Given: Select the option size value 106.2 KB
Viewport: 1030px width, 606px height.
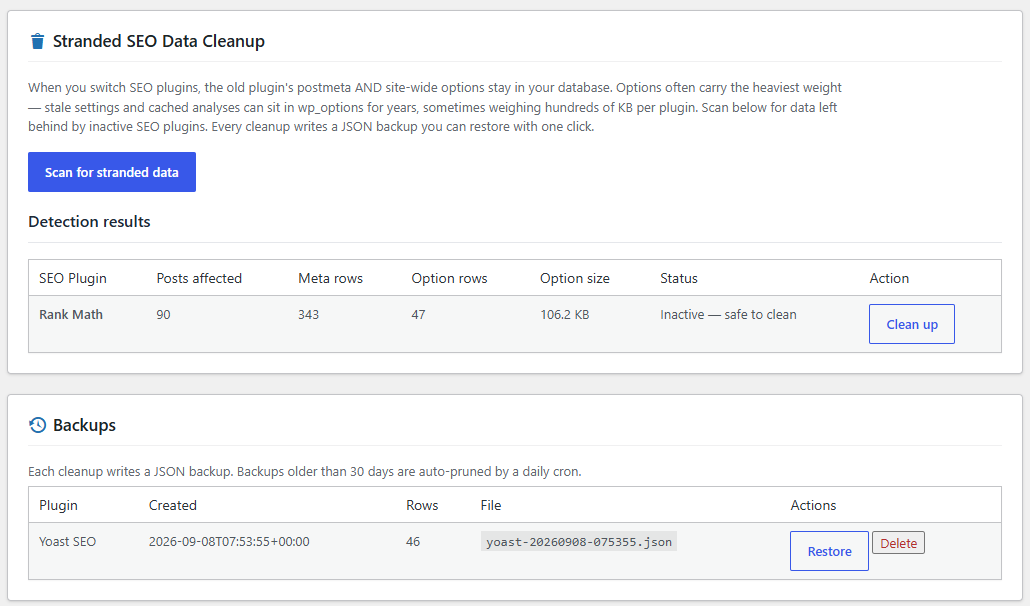Looking at the screenshot, I should point(565,314).
